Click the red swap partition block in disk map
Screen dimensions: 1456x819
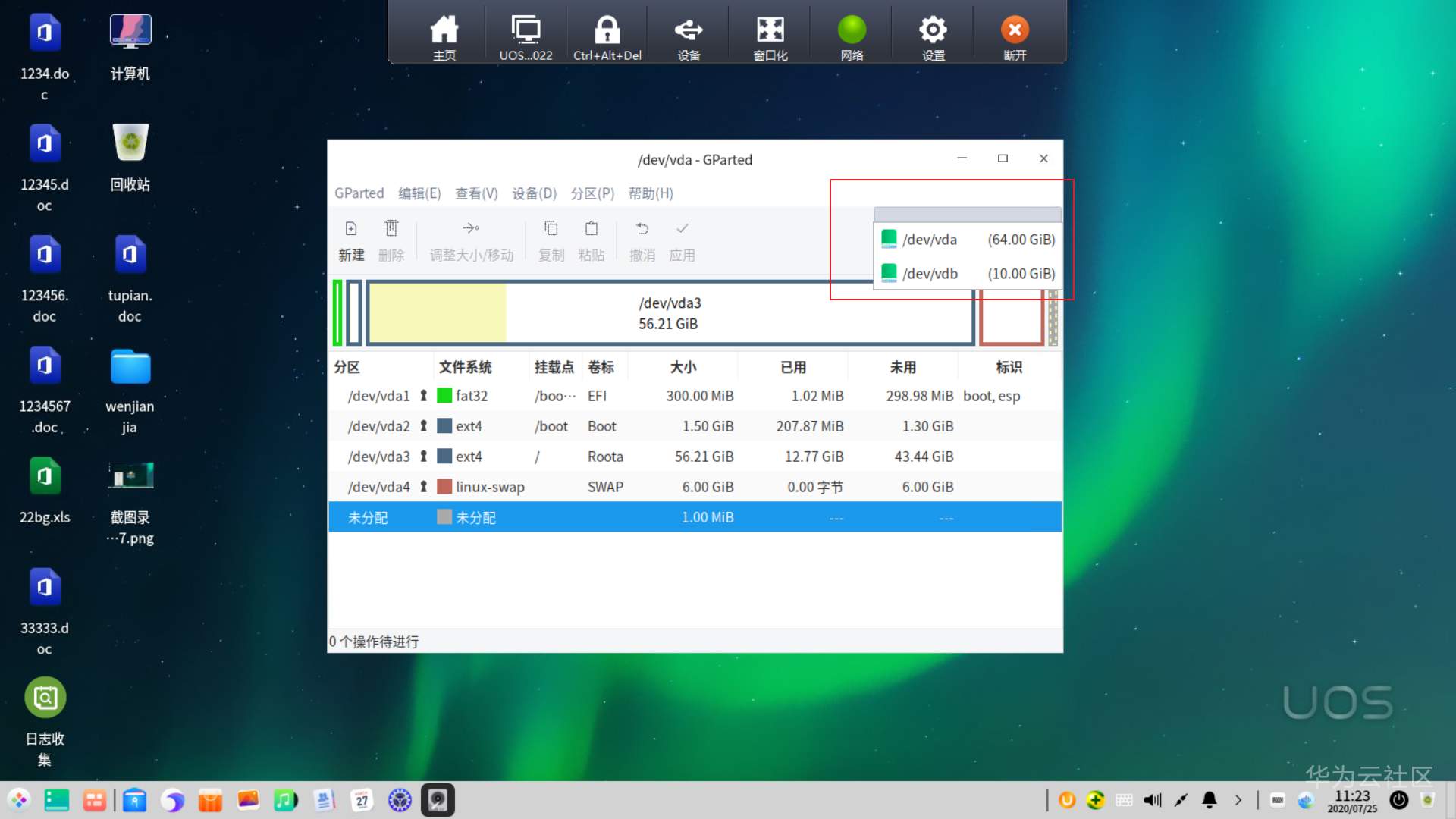pos(1012,322)
